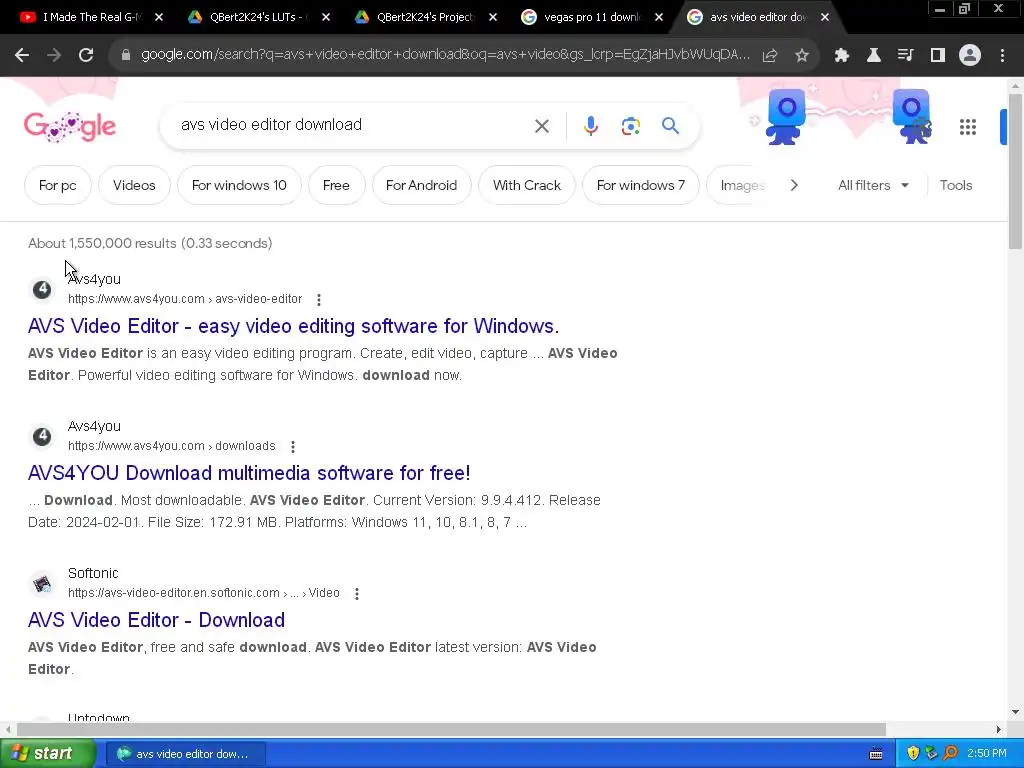
Task: Reload the current page
Action: tap(86, 55)
